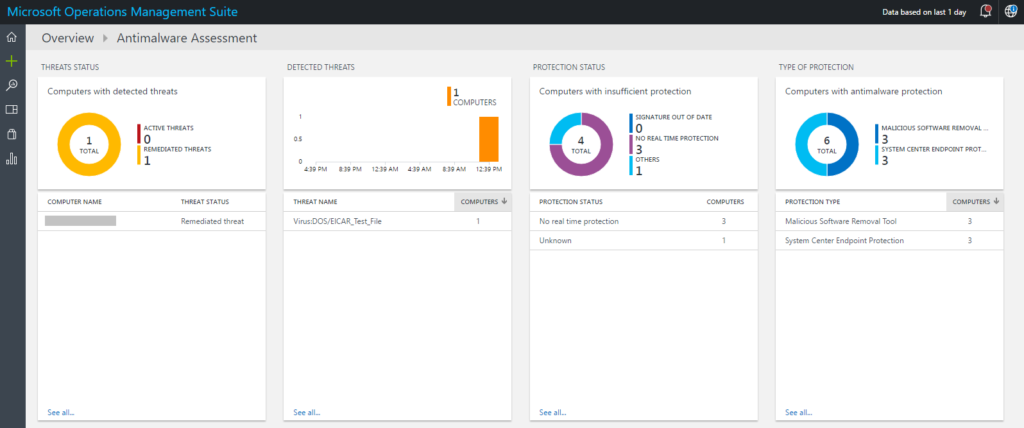Click the Protection Status column header
This screenshot has width=1024, height=428.
pyautogui.click(x=571, y=202)
